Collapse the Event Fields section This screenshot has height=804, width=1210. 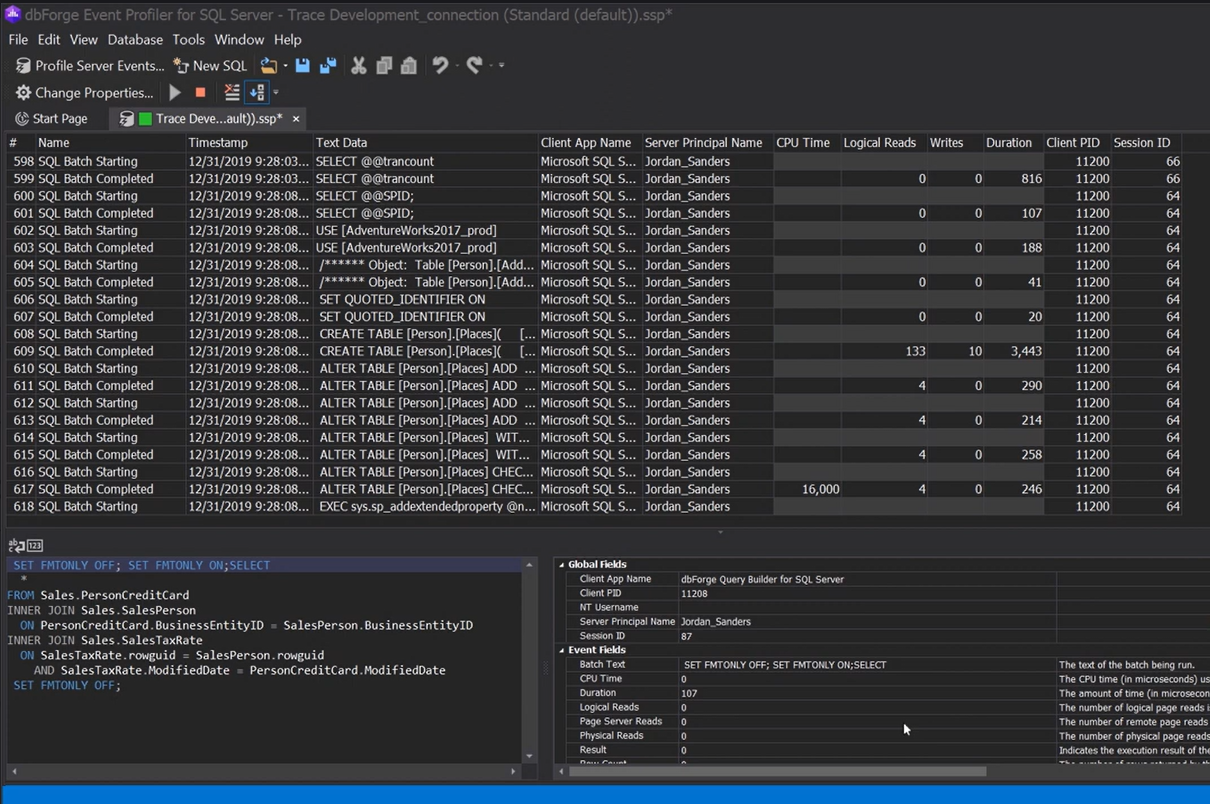563,649
